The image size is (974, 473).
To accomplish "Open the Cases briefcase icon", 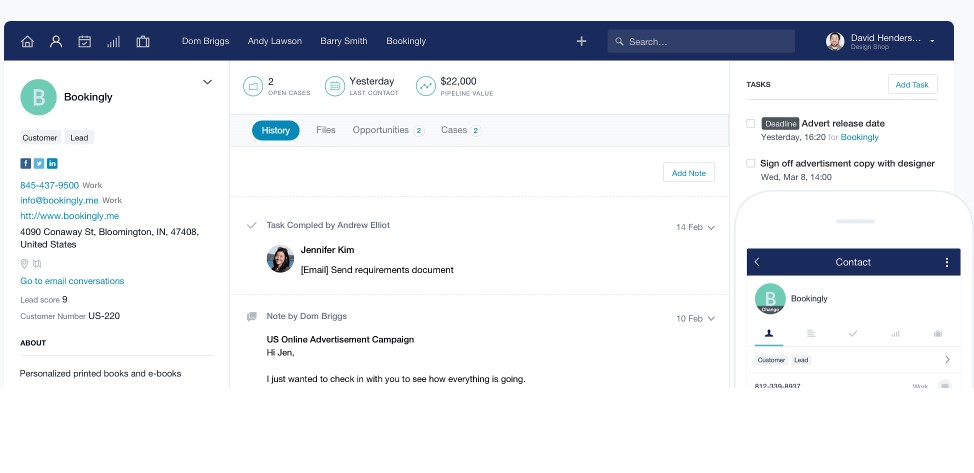I will click(x=143, y=42).
